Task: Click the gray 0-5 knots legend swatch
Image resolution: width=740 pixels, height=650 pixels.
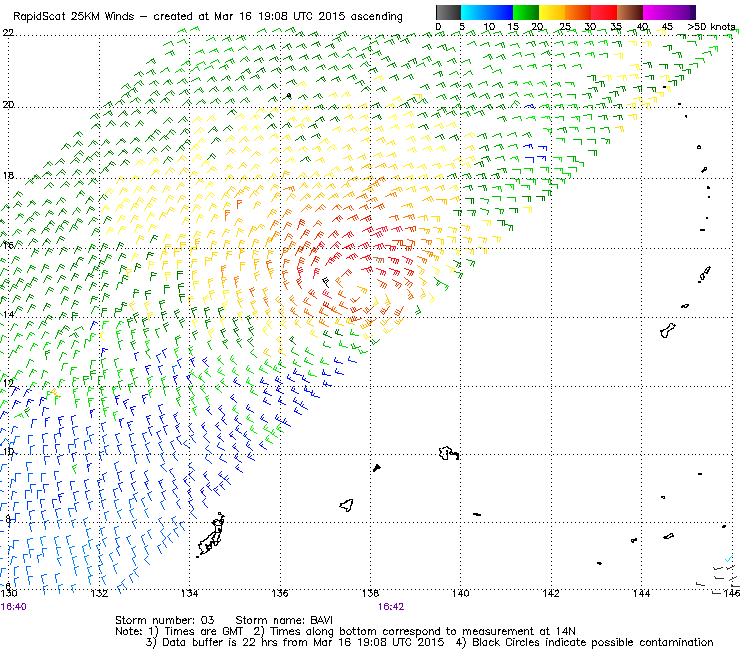Action: (448, 12)
